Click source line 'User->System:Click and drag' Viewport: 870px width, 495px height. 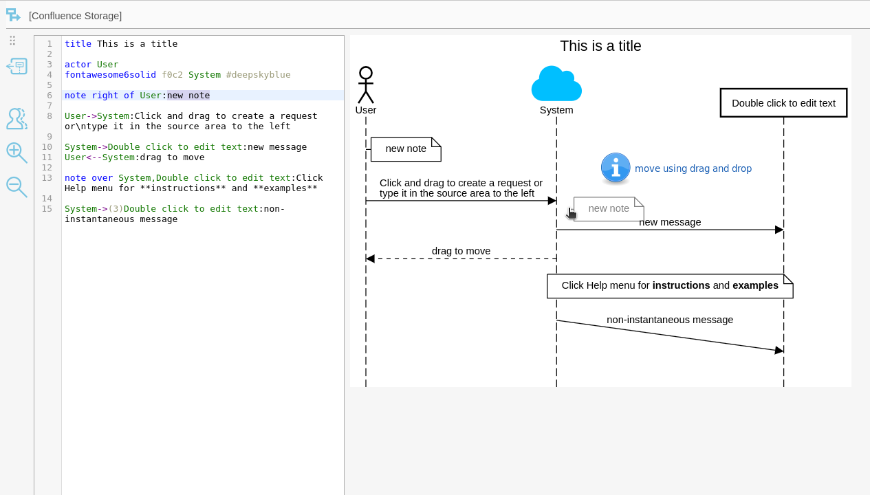point(191,121)
